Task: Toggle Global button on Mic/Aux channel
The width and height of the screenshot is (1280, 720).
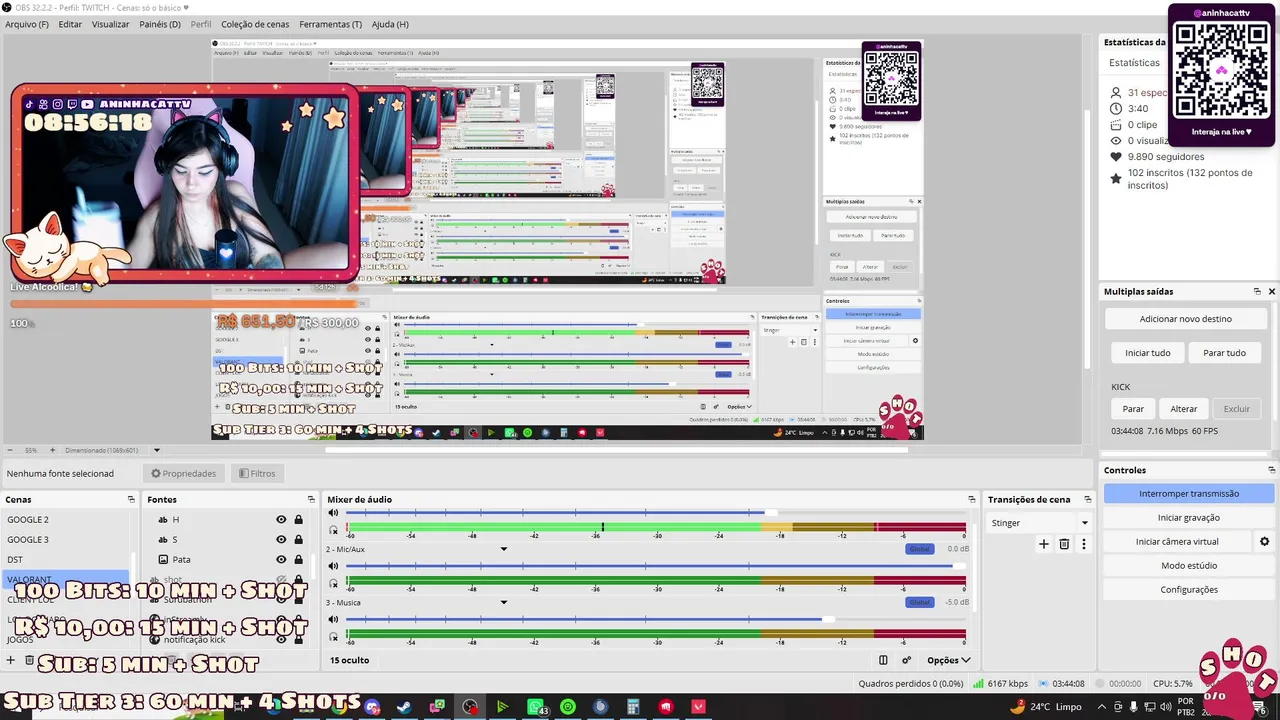Action: tap(919, 549)
